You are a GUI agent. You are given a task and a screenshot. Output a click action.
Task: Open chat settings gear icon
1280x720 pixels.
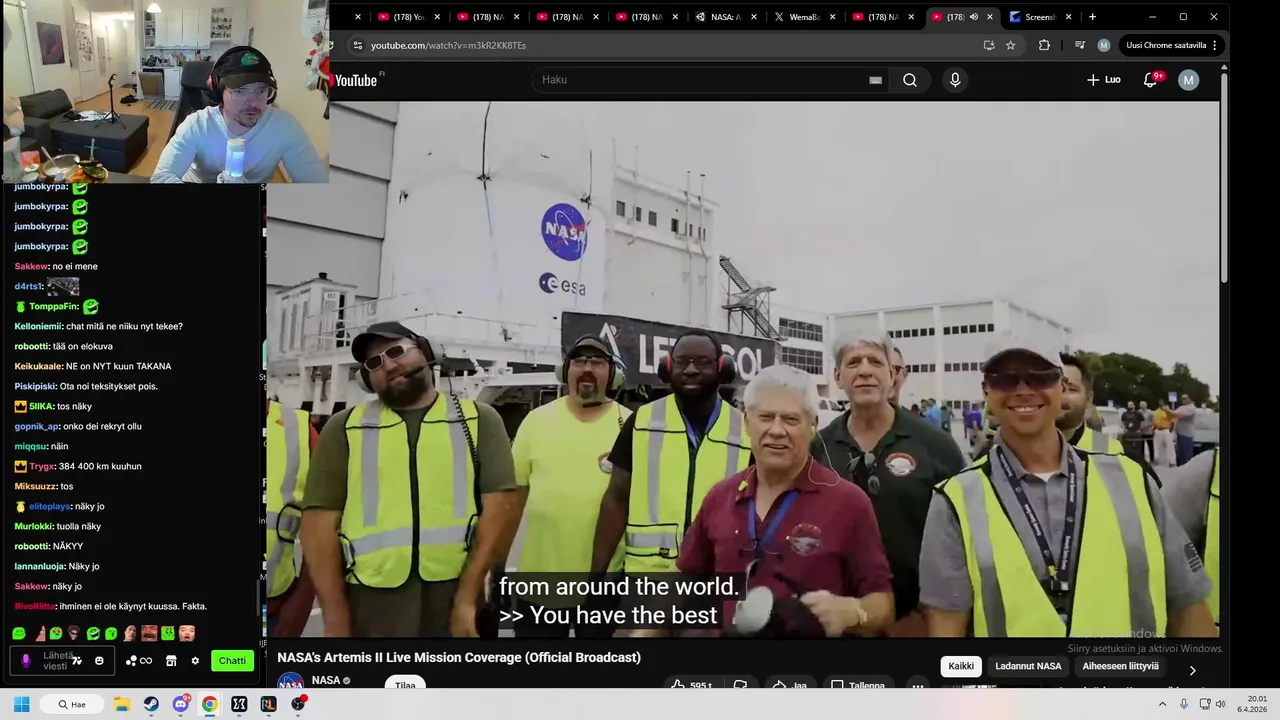[x=195, y=661]
